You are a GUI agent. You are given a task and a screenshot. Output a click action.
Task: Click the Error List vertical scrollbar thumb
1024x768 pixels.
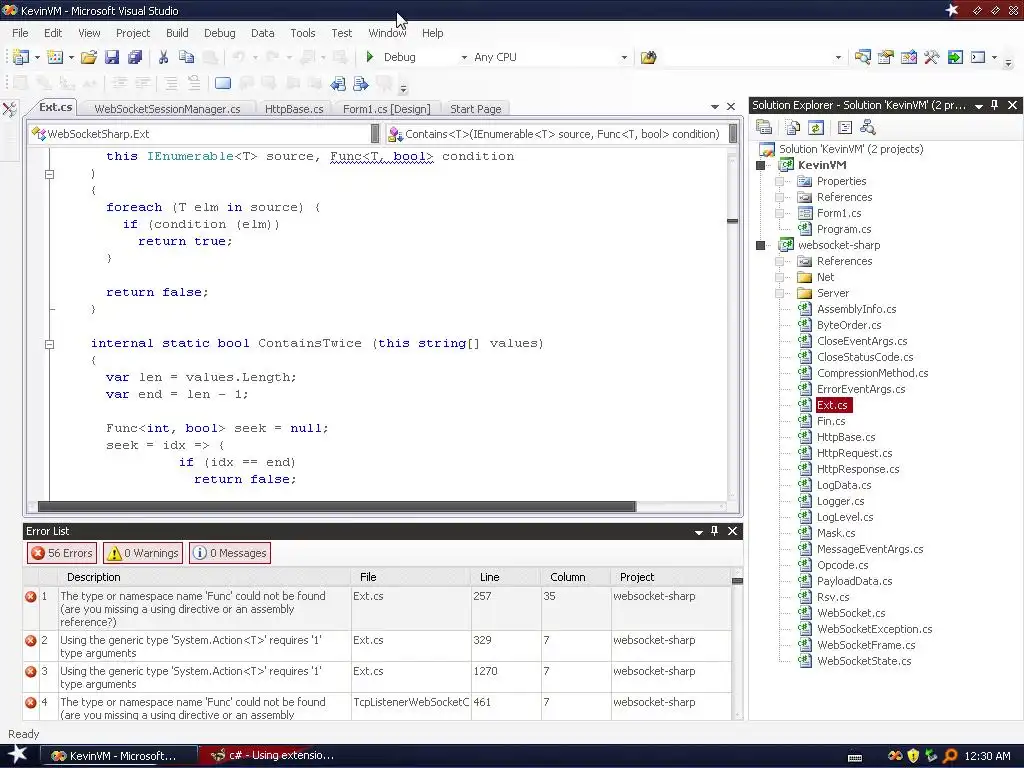point(737,581)
